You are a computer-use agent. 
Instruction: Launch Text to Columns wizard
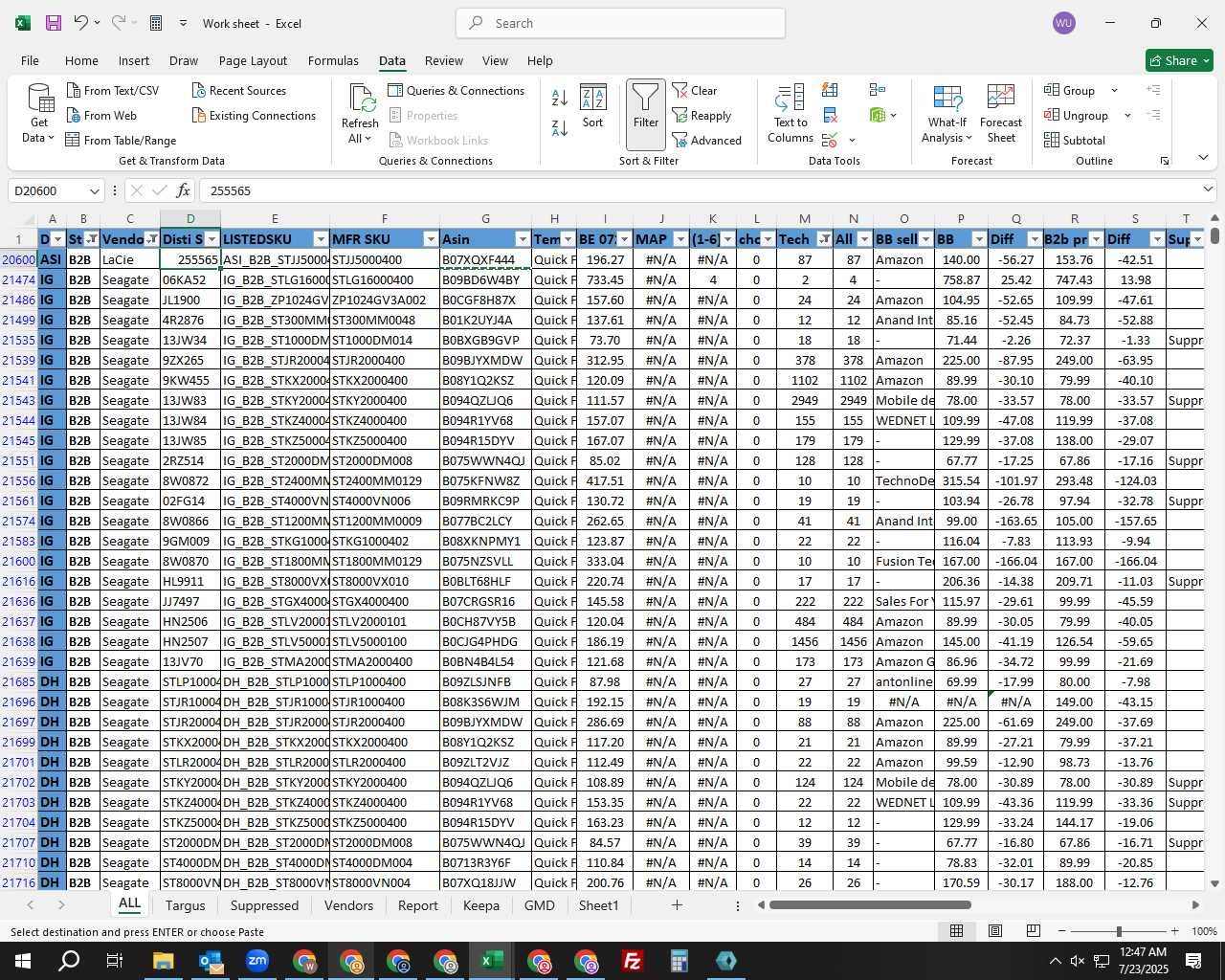tap(791, 113)
